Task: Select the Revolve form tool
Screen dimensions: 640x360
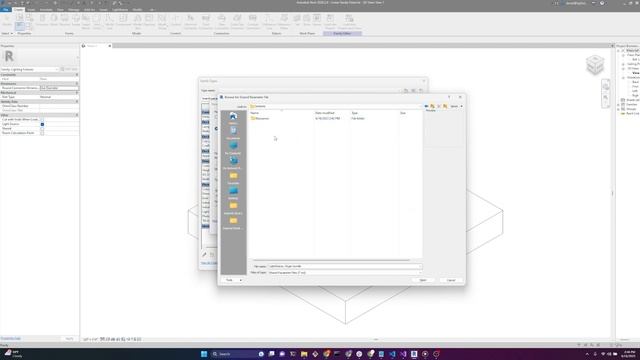Action: click(64, 20)
